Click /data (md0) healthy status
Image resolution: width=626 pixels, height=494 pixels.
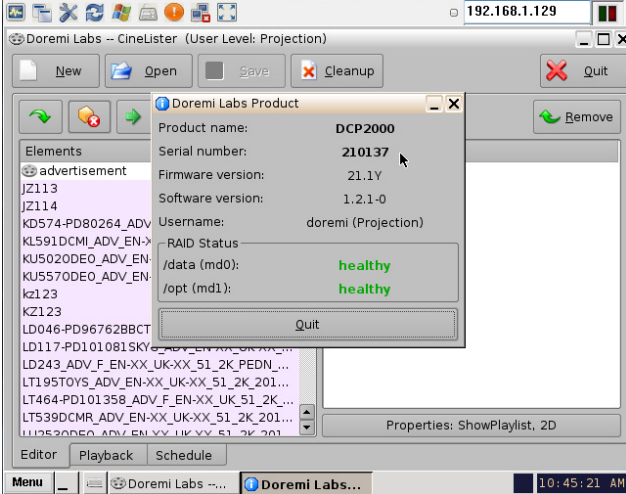365,266
